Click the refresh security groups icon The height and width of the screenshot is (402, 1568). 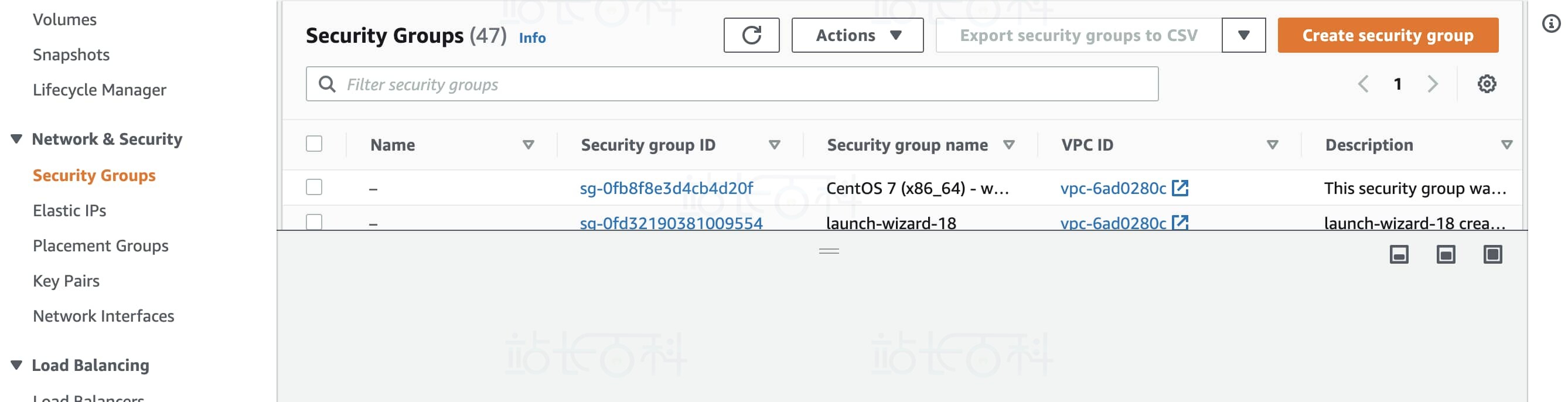tap(751, 35)
